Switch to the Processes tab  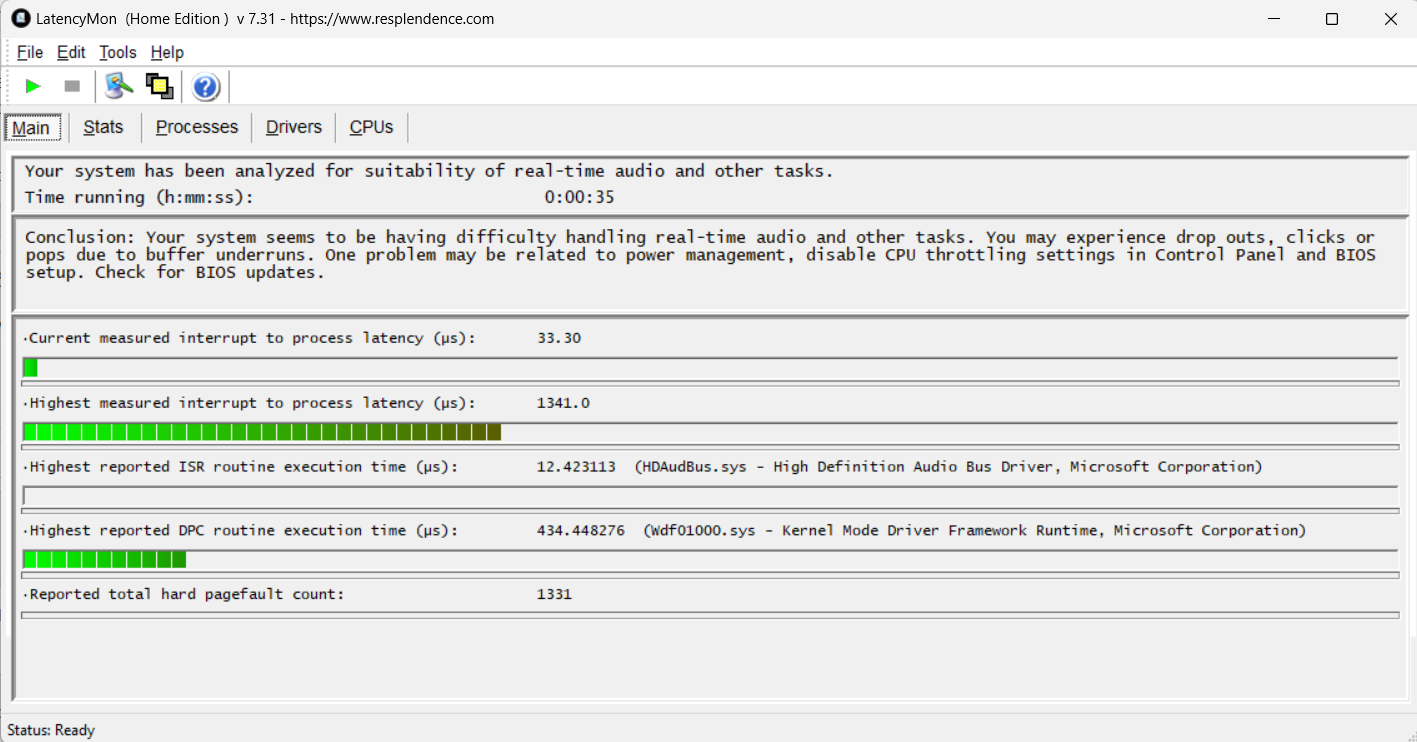197,127
